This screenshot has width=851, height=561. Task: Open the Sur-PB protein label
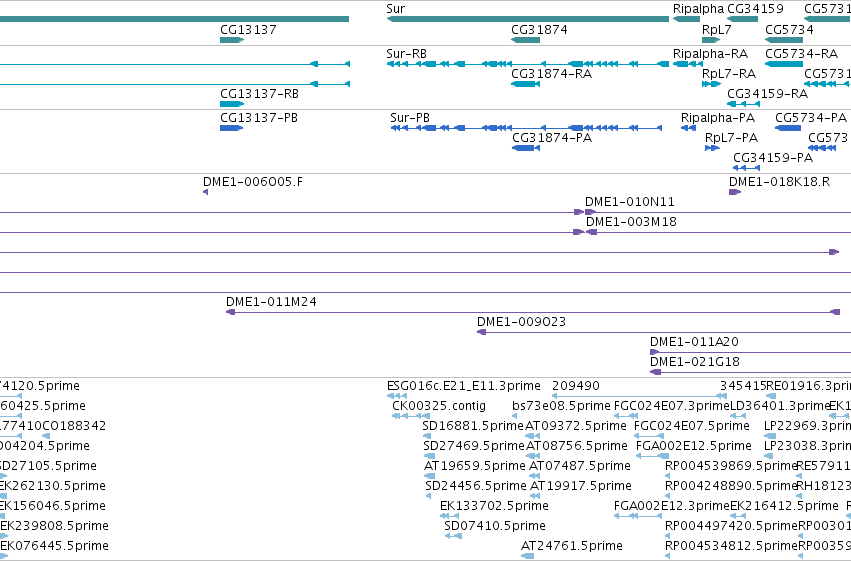click(410, 118)
